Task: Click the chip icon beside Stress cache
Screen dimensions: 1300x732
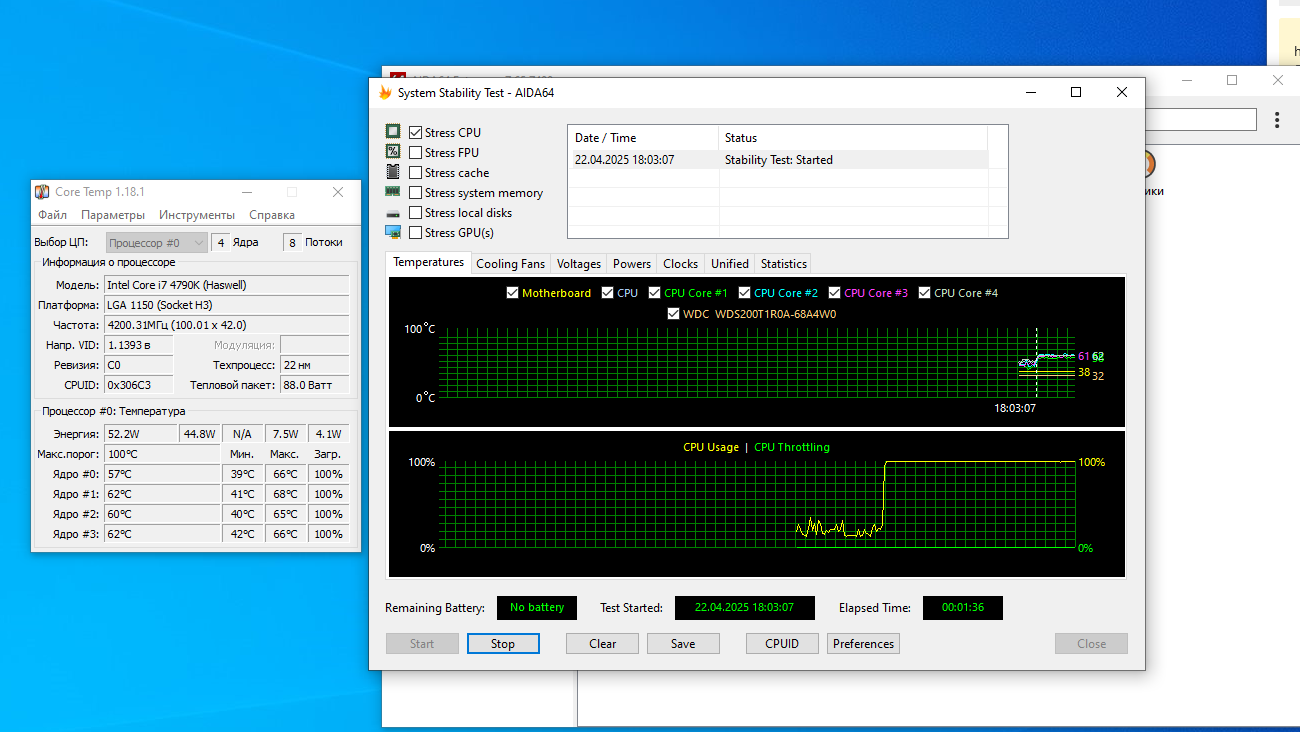Action: [x=393, y=172]
